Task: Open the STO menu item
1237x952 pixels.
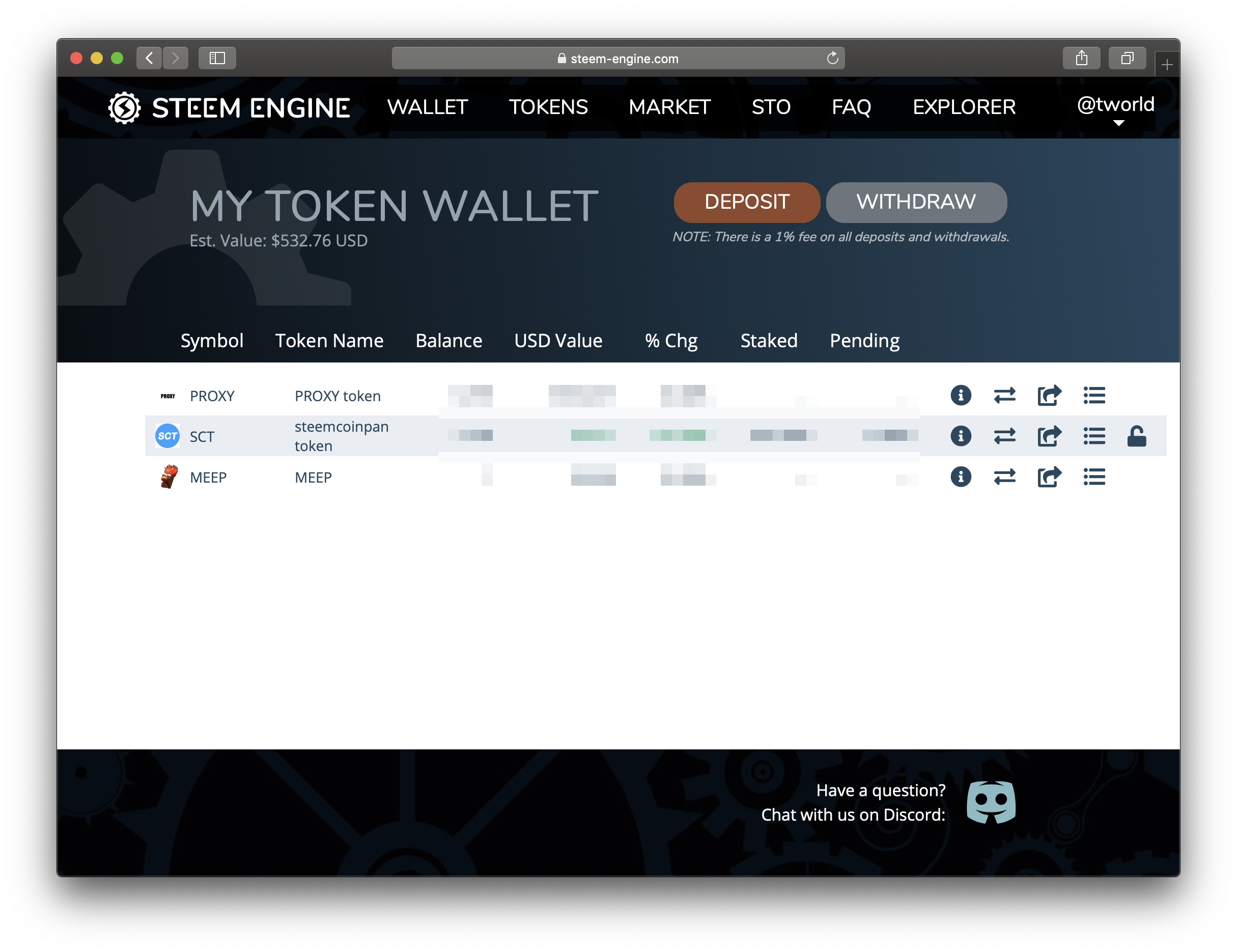Action: point(771,107)
